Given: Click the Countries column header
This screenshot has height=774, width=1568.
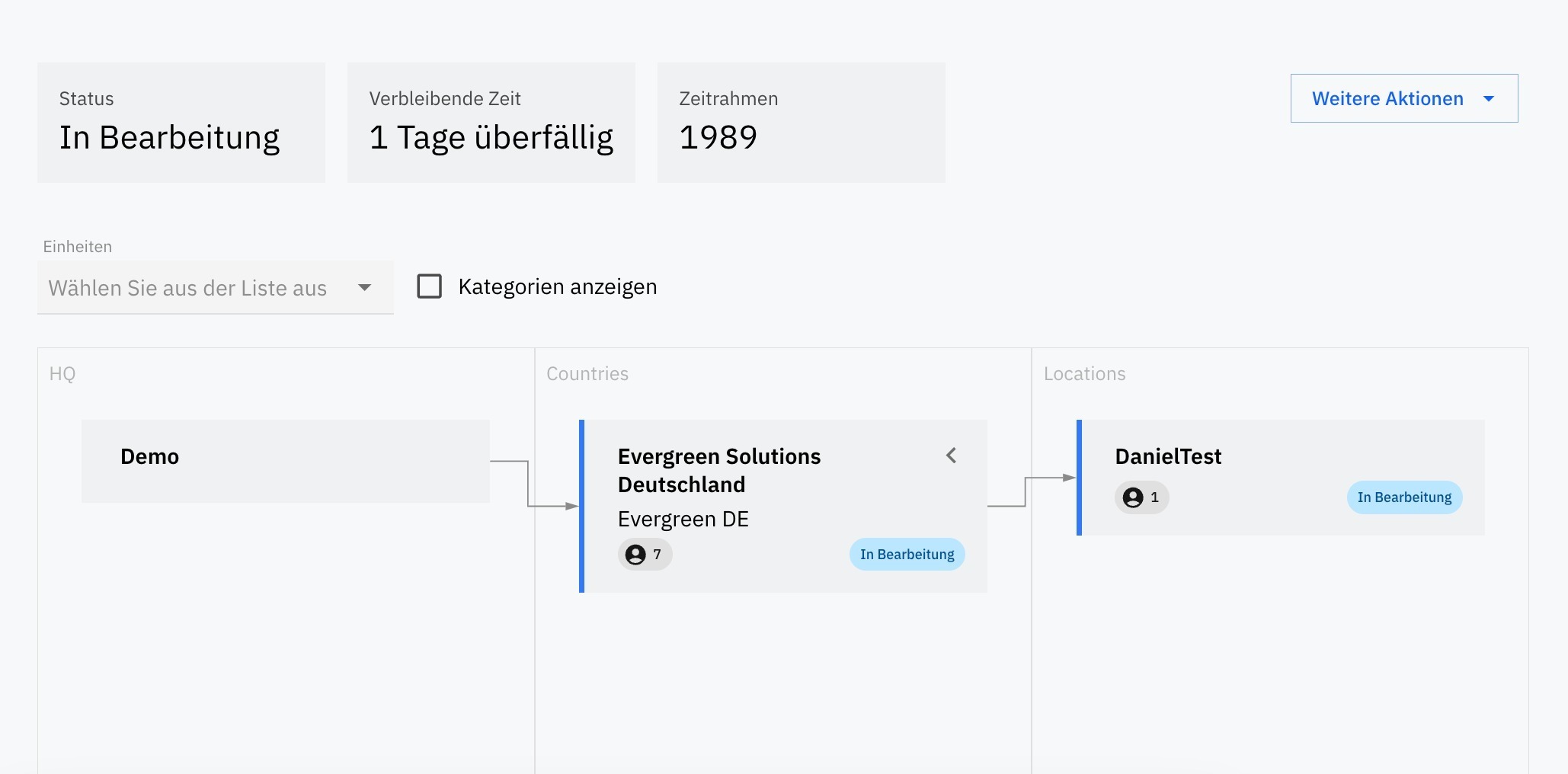Looking at the screenshot, I should point(587,373).
